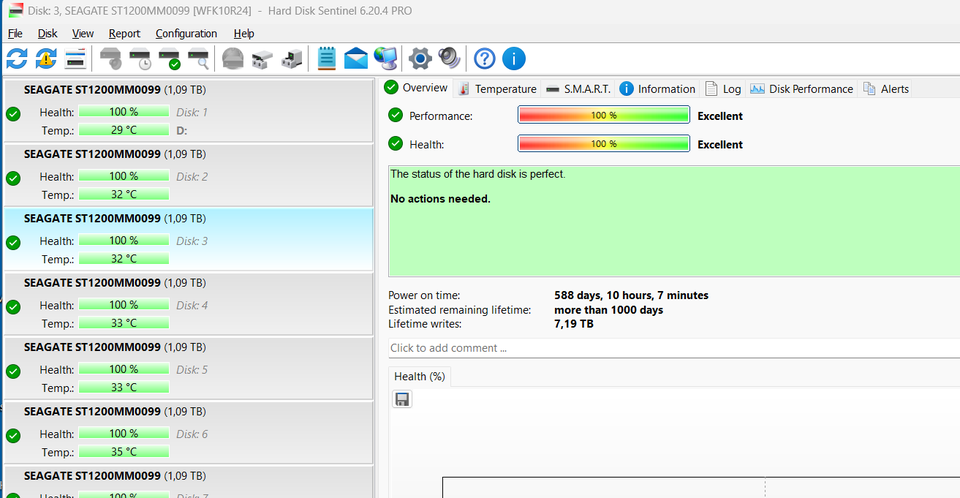Click the 'more than 1000 days' value
Viewport: 960px width, 498px height.
pyautogui.click(x=609, y=310)
